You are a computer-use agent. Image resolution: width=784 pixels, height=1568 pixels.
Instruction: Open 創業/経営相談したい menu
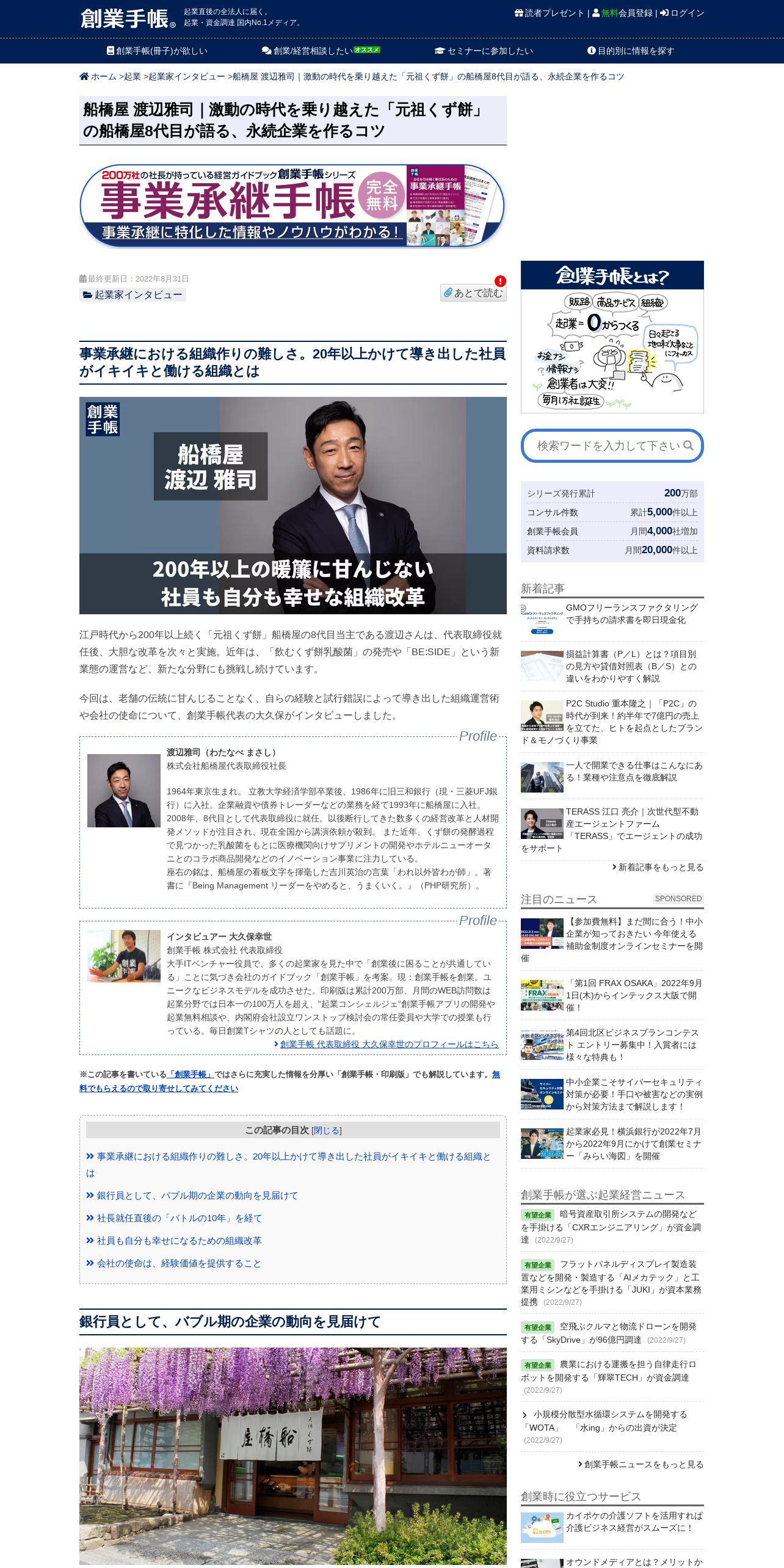pyautogui.click(x=321, y=51)
